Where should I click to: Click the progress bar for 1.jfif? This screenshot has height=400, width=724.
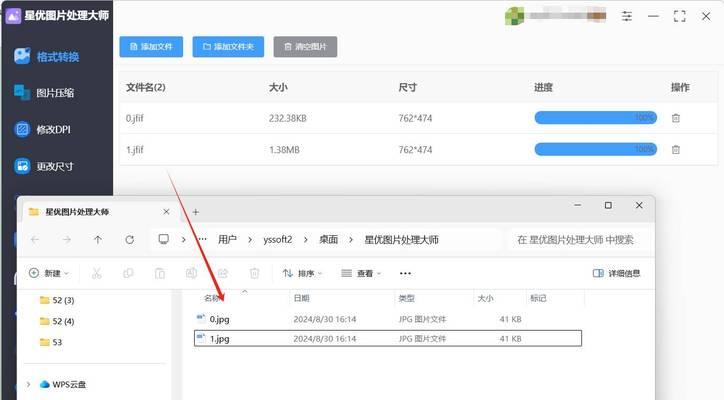point(596,149)
